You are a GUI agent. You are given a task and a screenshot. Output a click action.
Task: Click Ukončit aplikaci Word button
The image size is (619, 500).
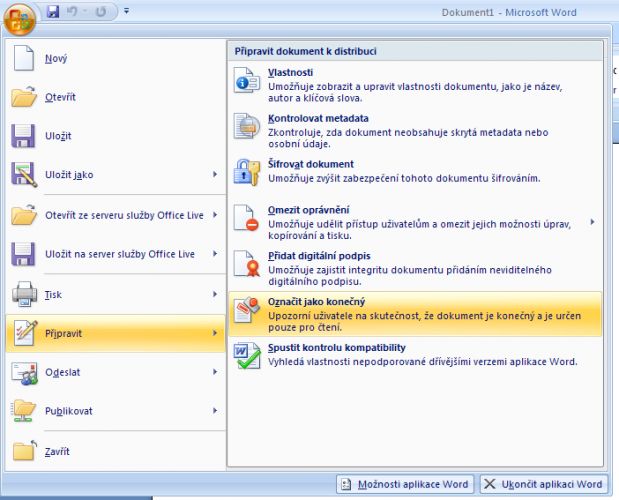click(544, 484)
